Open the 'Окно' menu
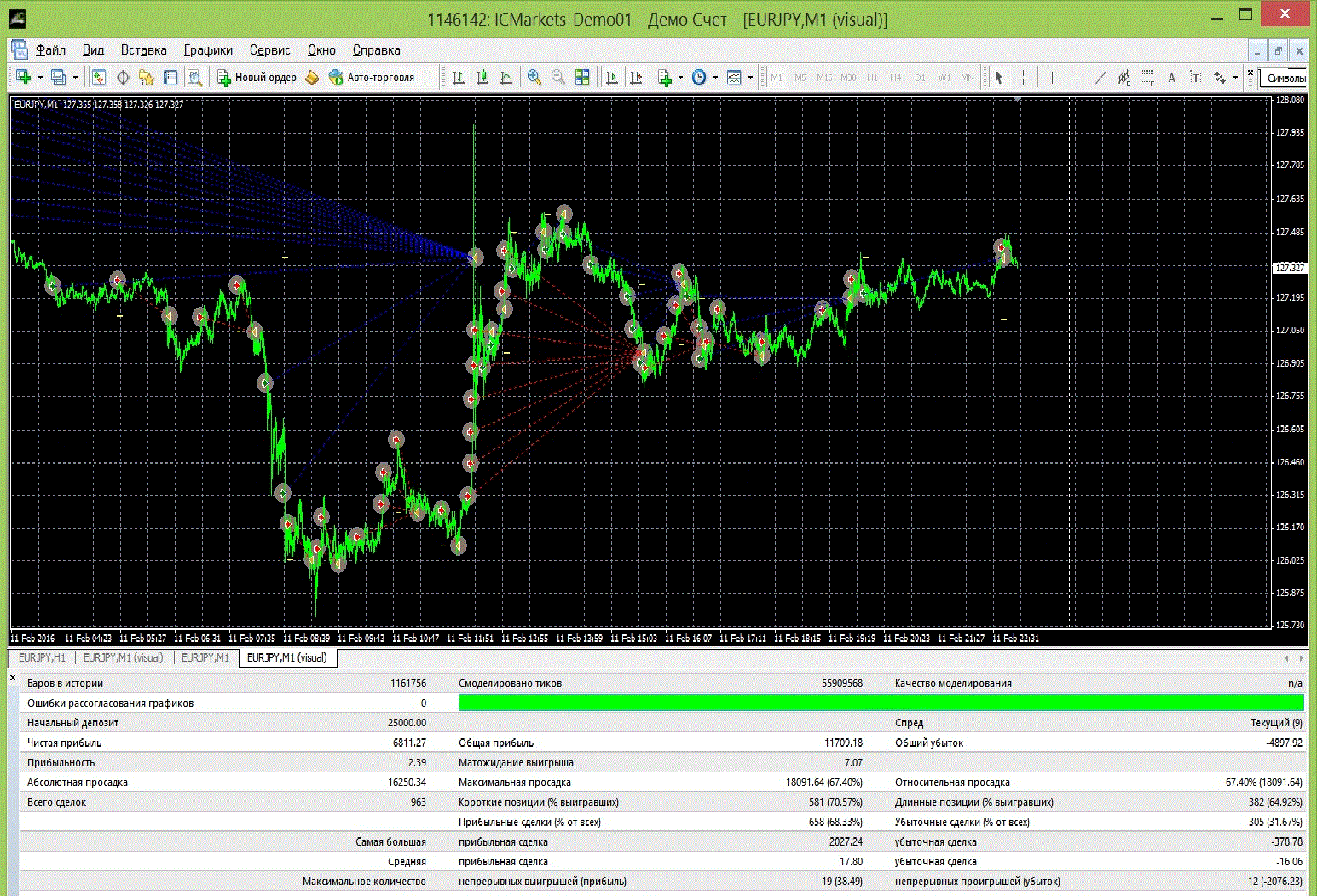 321,50
